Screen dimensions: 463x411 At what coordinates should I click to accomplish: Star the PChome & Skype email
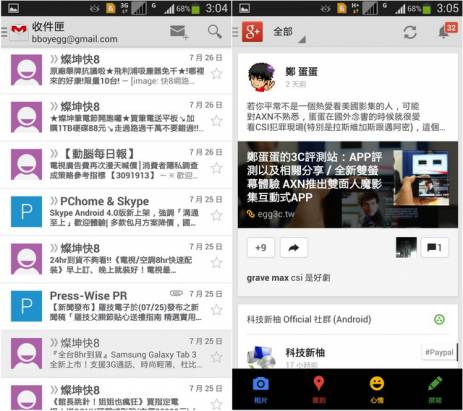click(x=217, y=215)
